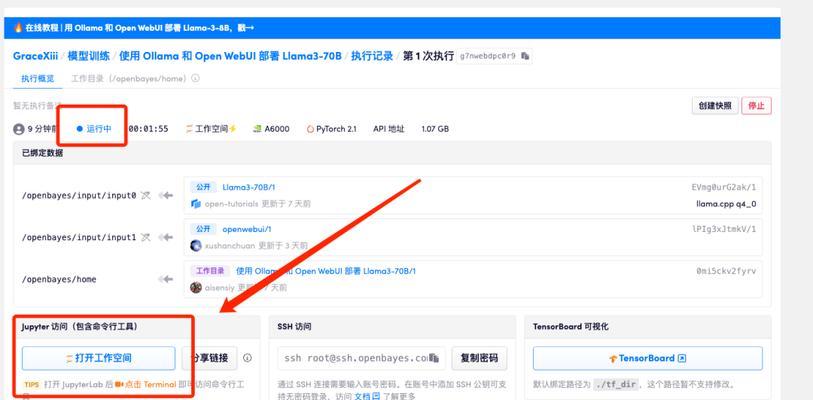Click the 工作目录 badge in bound data
The width and height of the screenshot is (813, 400).
pyautogui.click(x=210, y=271)
